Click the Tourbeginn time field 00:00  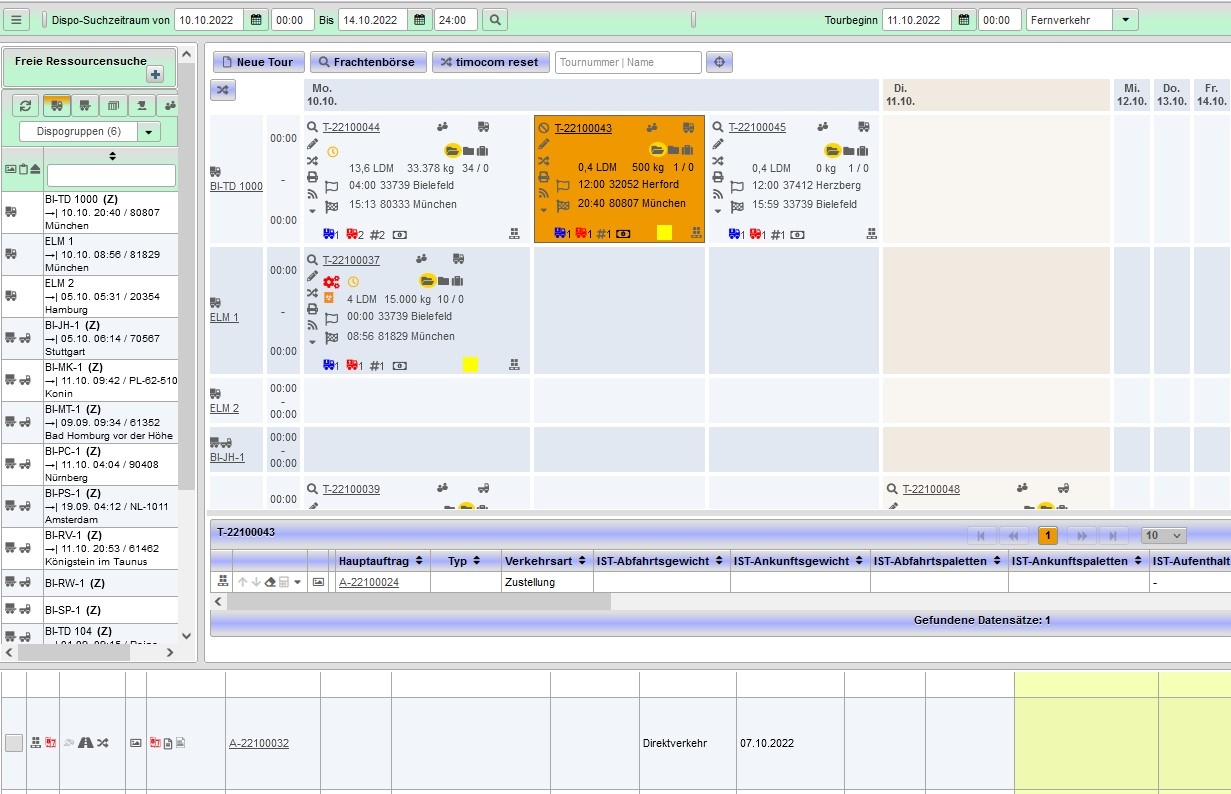pyautogui.click(x=999, y=20)
